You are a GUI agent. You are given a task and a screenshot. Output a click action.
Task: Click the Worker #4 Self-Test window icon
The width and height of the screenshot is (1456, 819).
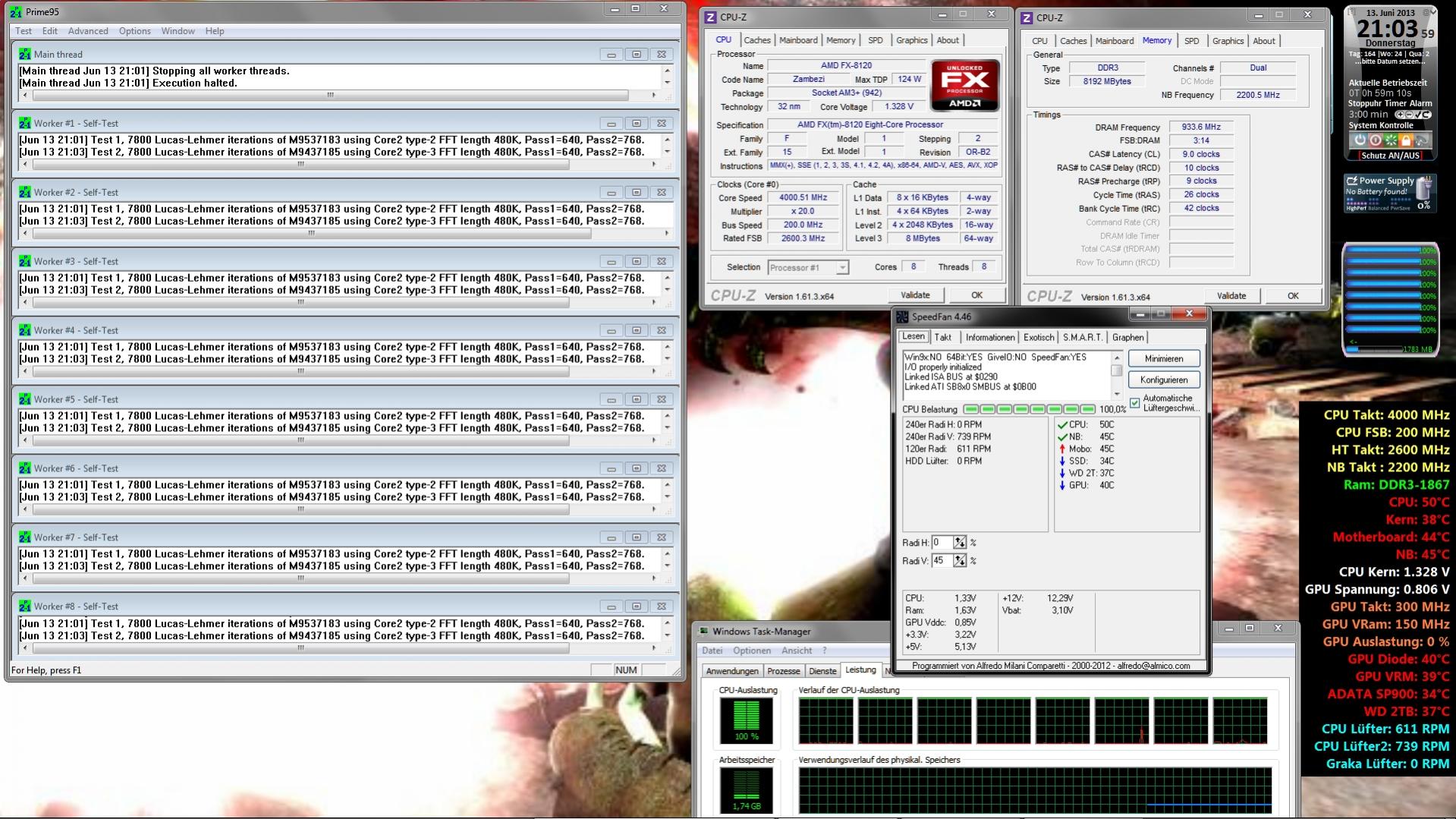click(25, 331)
